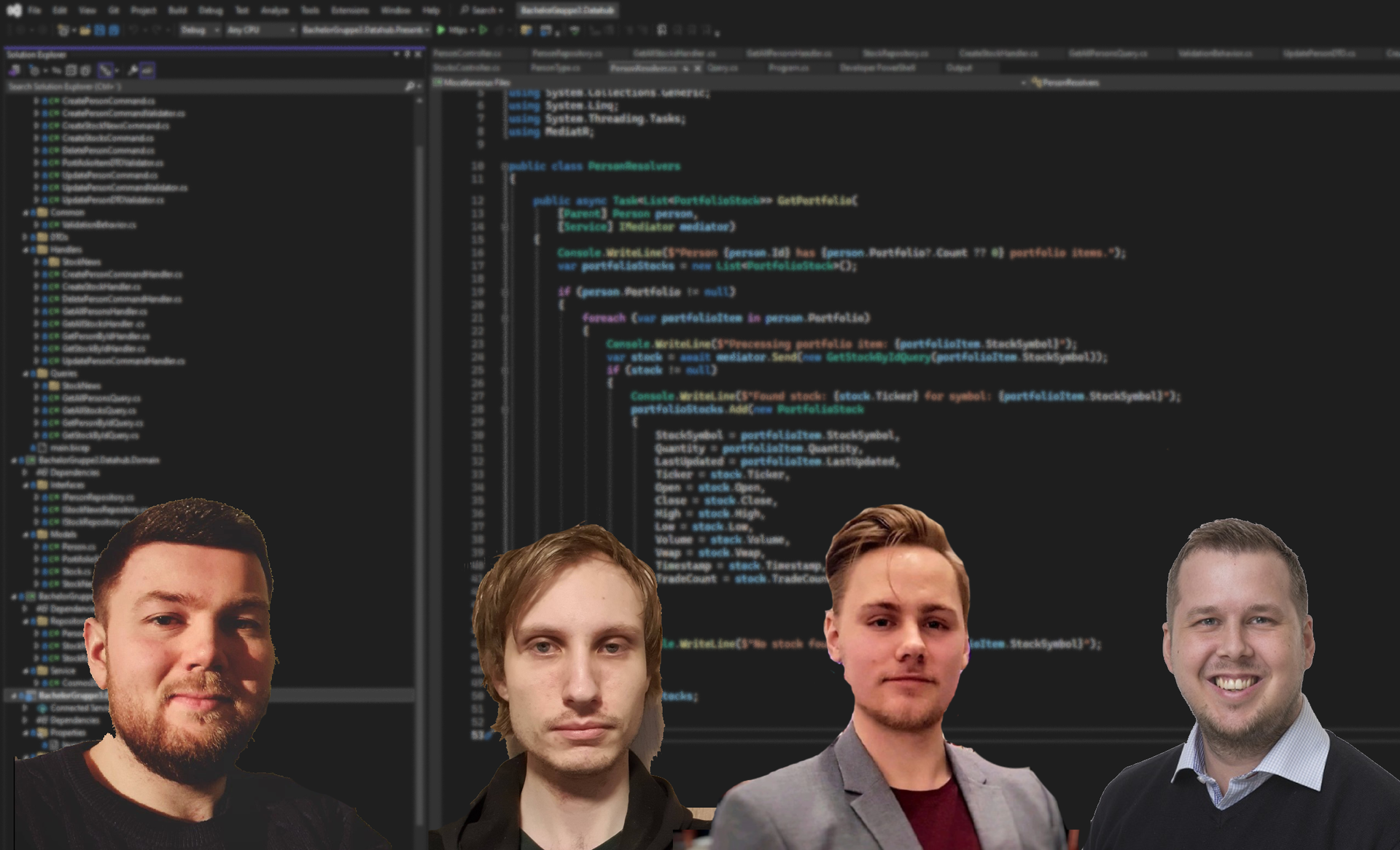
Task: Pin the Solution Explorer panel
Action: [407, 54]
